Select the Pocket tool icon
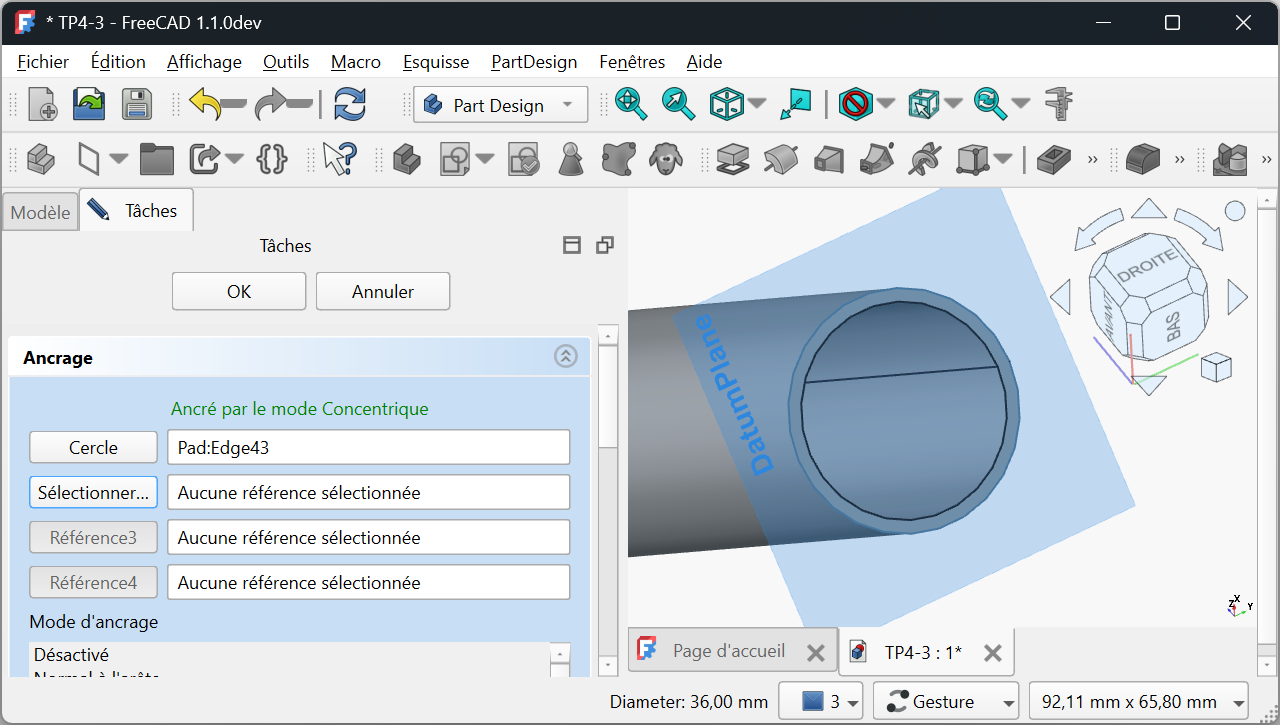 (x=1053, y=158)
